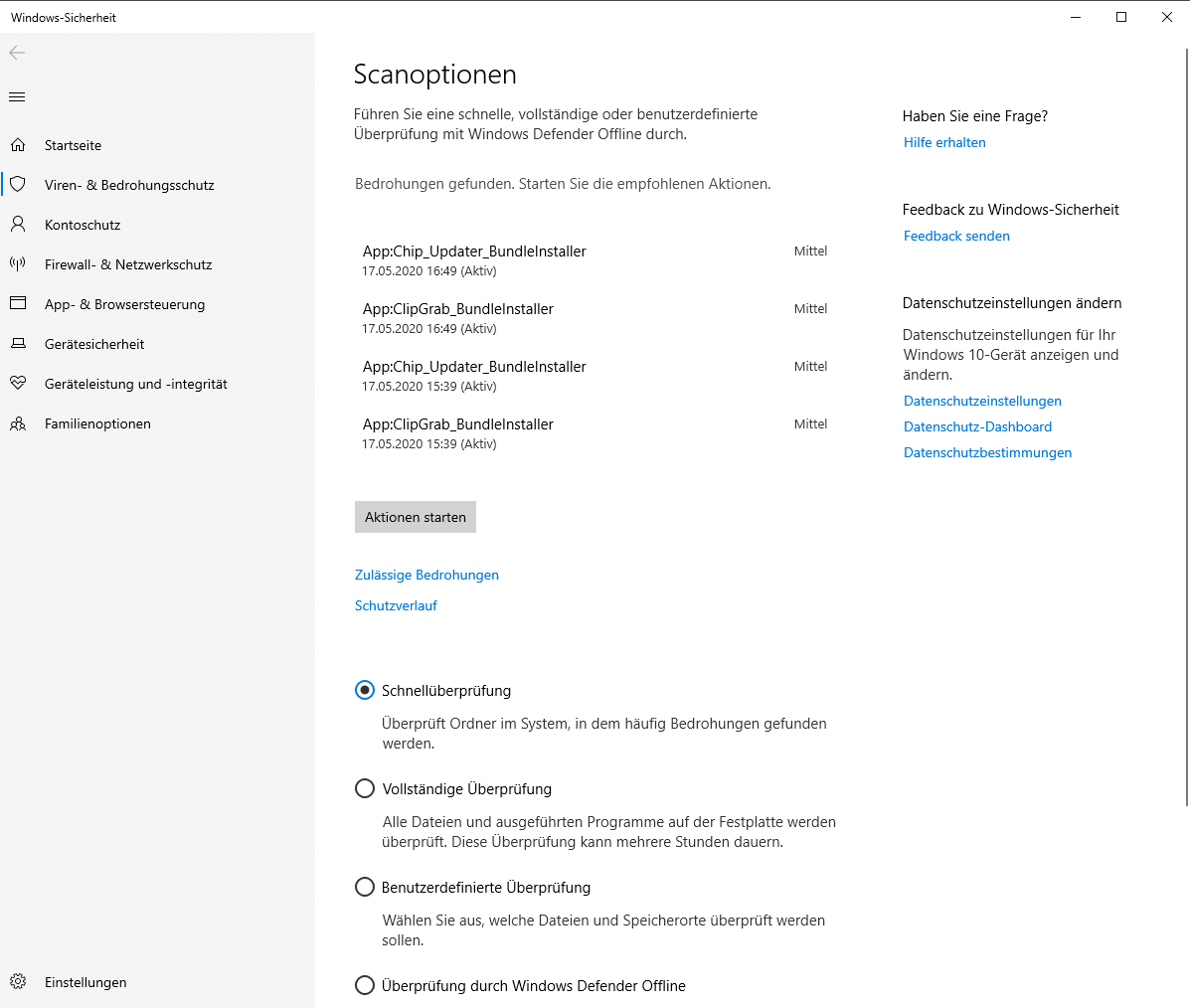This screenshot has height=1008, width=1190.
Task: Choose the Vollständige Überprüfung option
Action: pyautogui.click(x=365, y=788)
